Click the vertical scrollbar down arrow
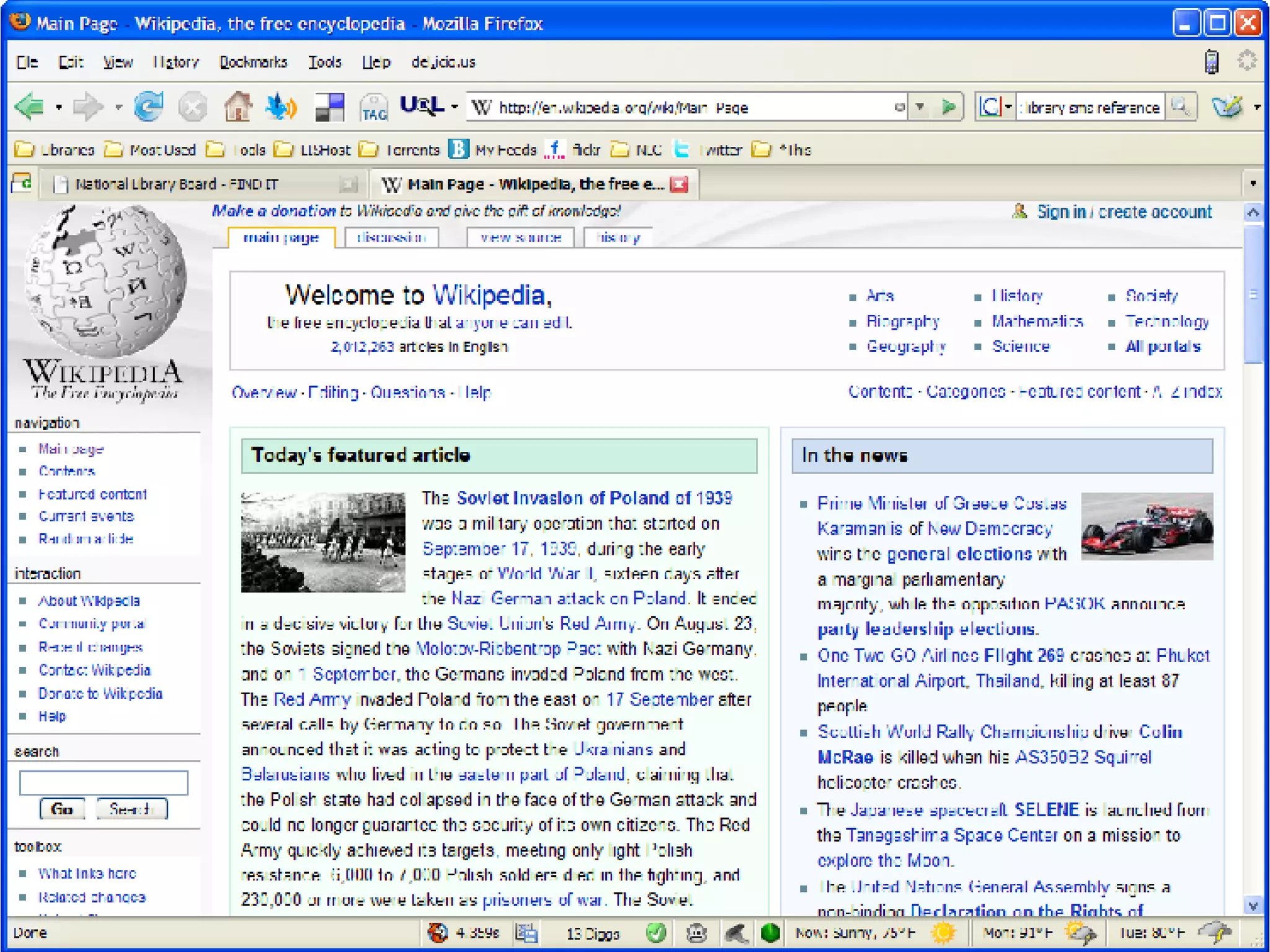 (x=1253, y=906)
